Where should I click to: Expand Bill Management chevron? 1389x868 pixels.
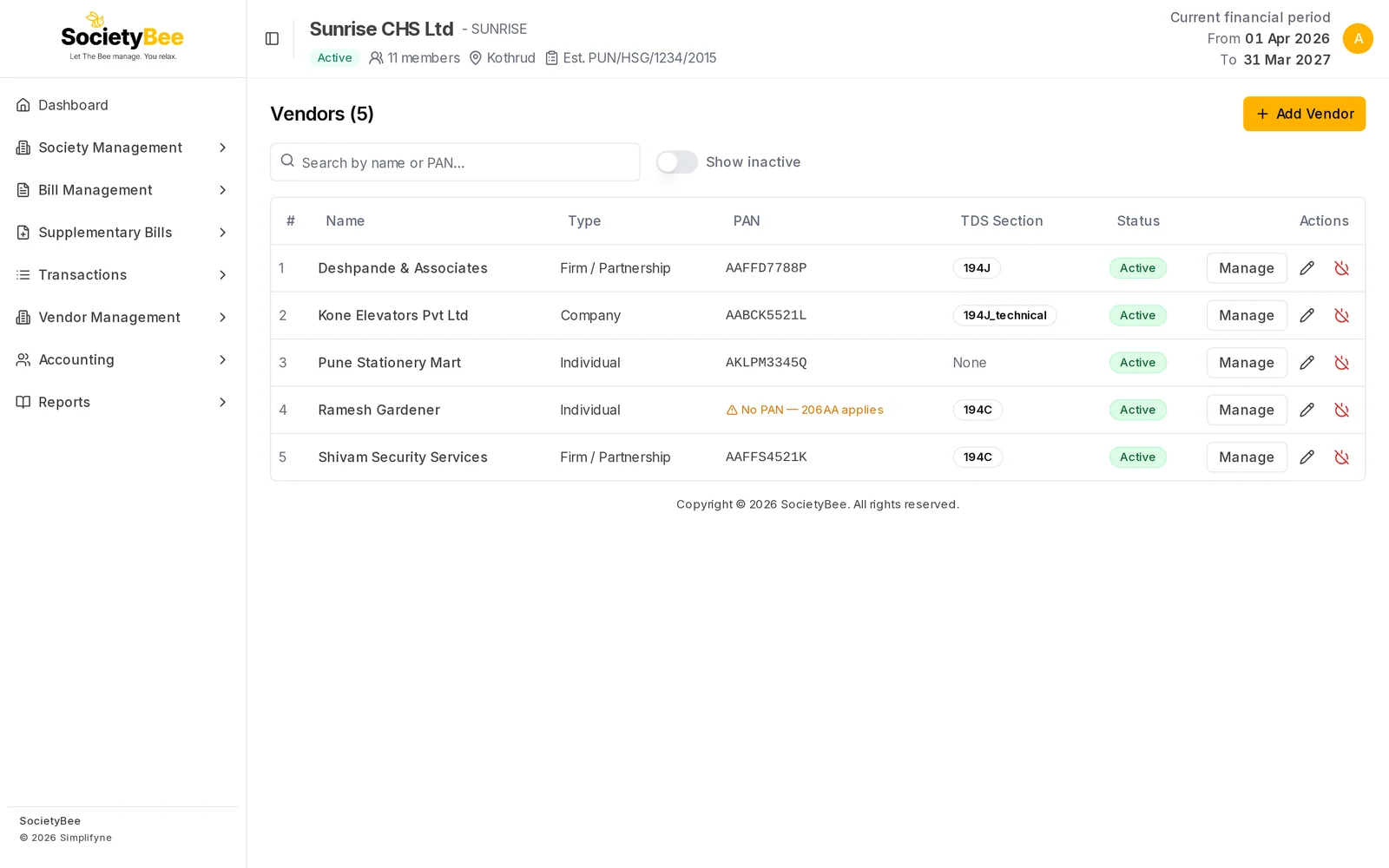(x=222, y=190)
